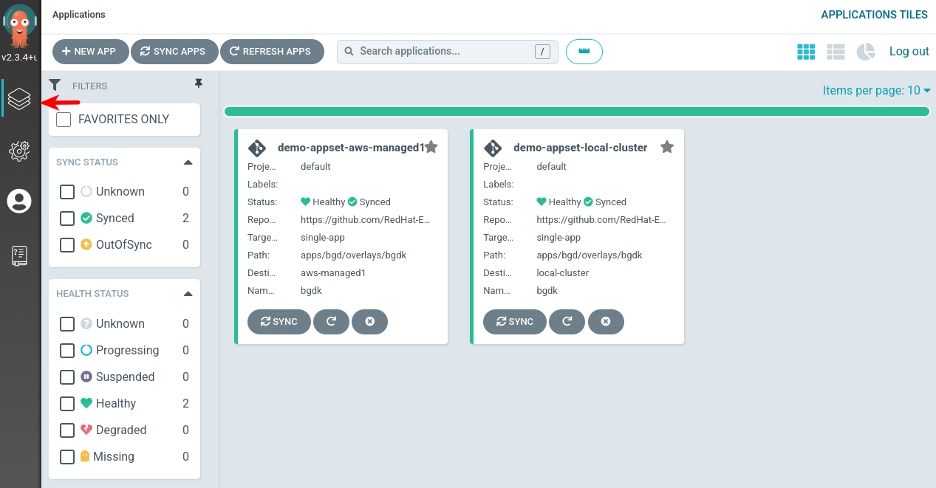Open the demo-appset-local-cluster application title

tap(580, 147)
